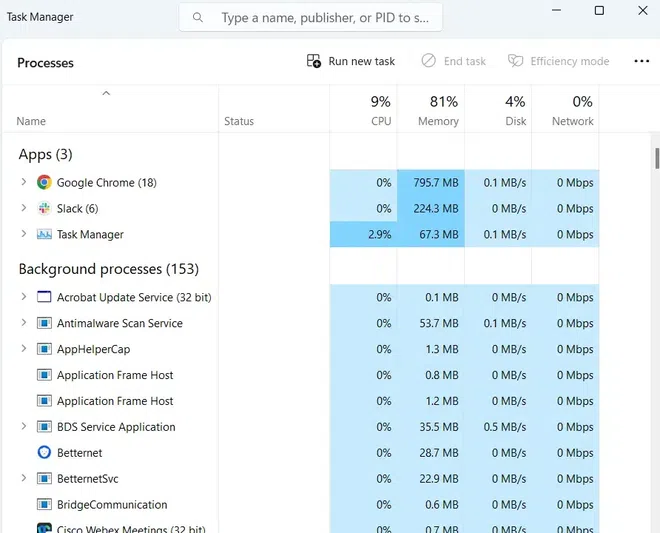This screenshot has width=660, height=533.
Task: Click Betternet's 28.7 MB memory value
Action: click(439, 453)
